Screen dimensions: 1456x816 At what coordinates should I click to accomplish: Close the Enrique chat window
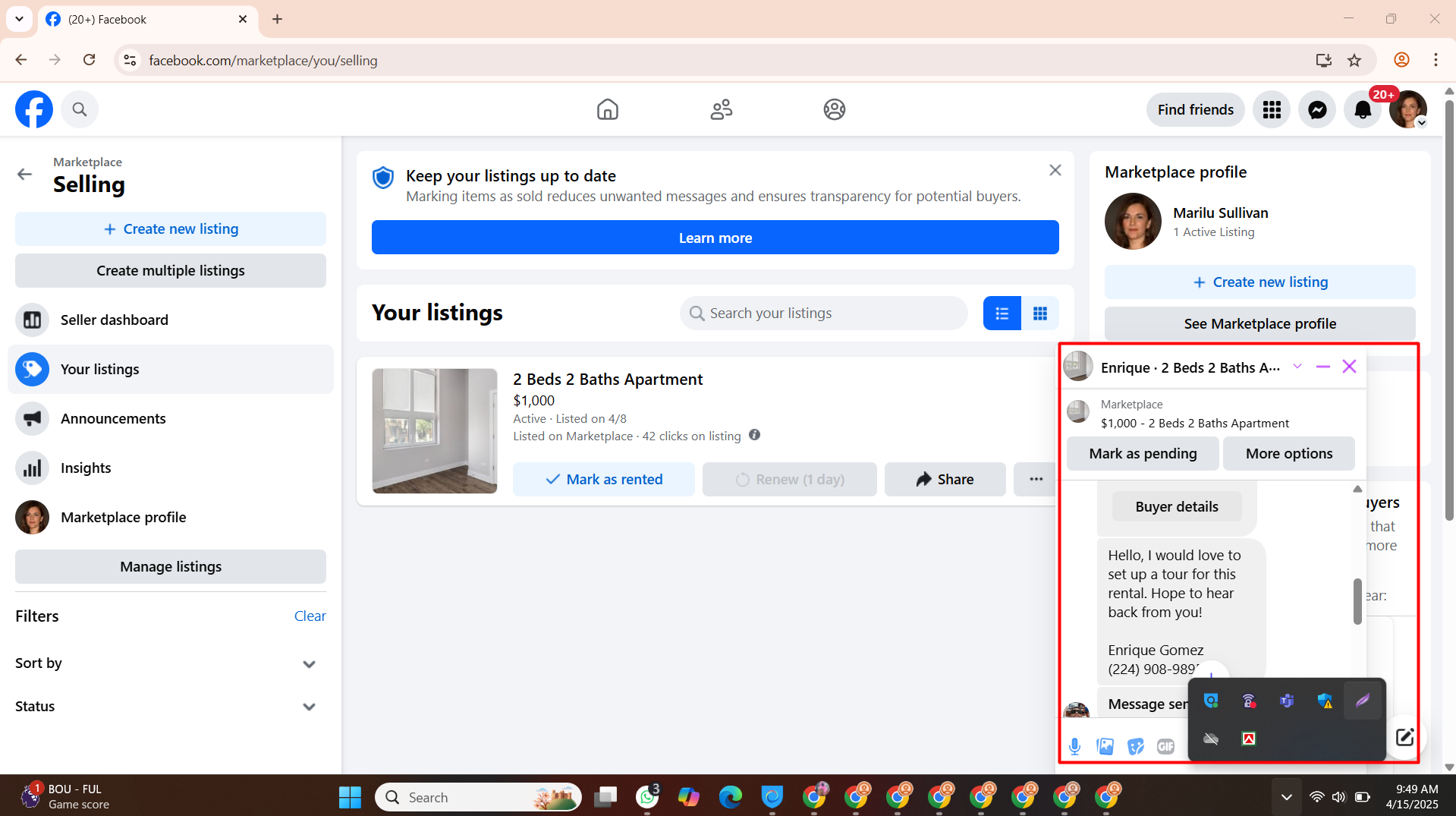[1349, 367]
